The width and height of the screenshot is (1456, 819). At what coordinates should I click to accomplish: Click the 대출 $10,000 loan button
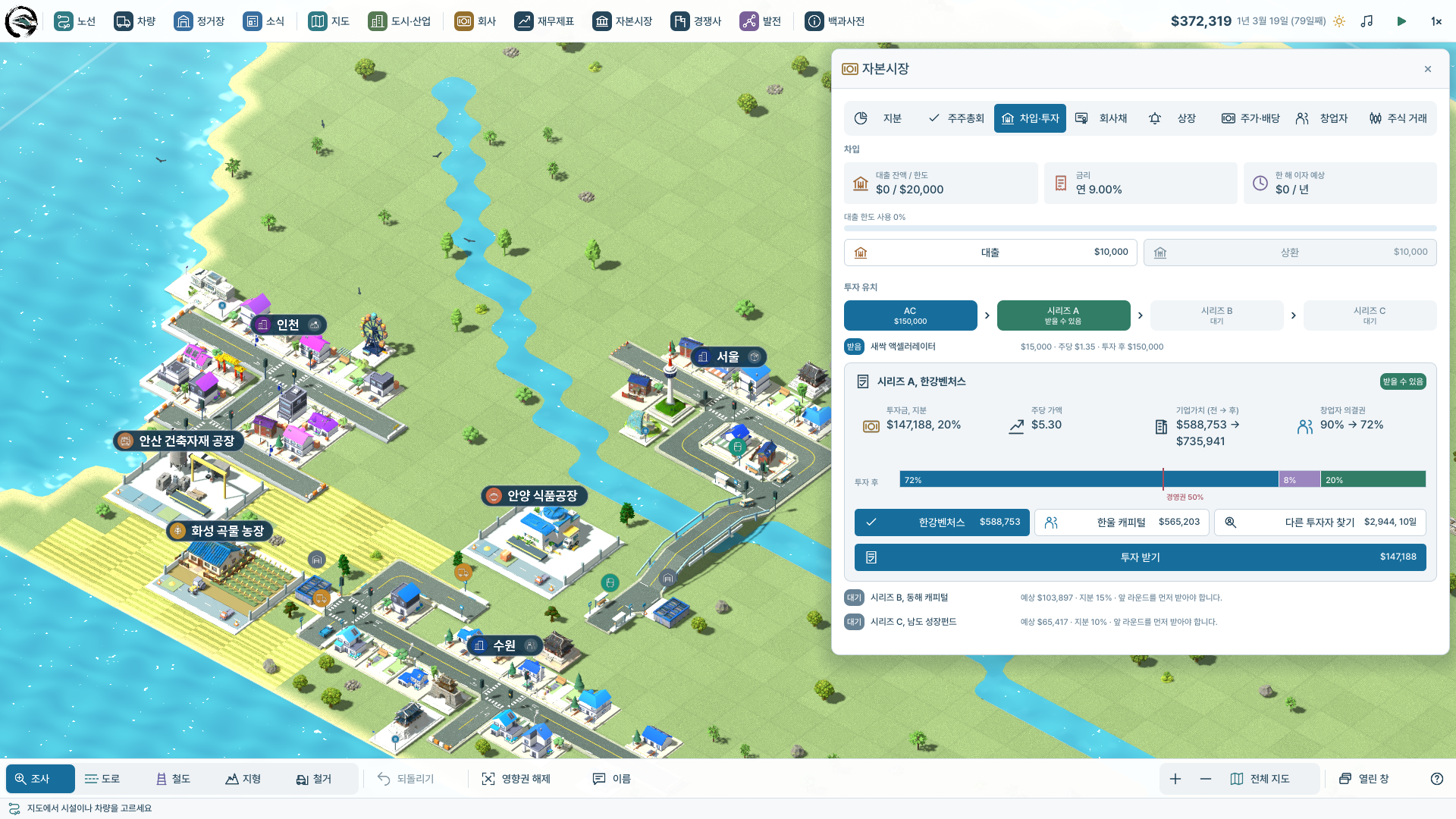[990, 253]
